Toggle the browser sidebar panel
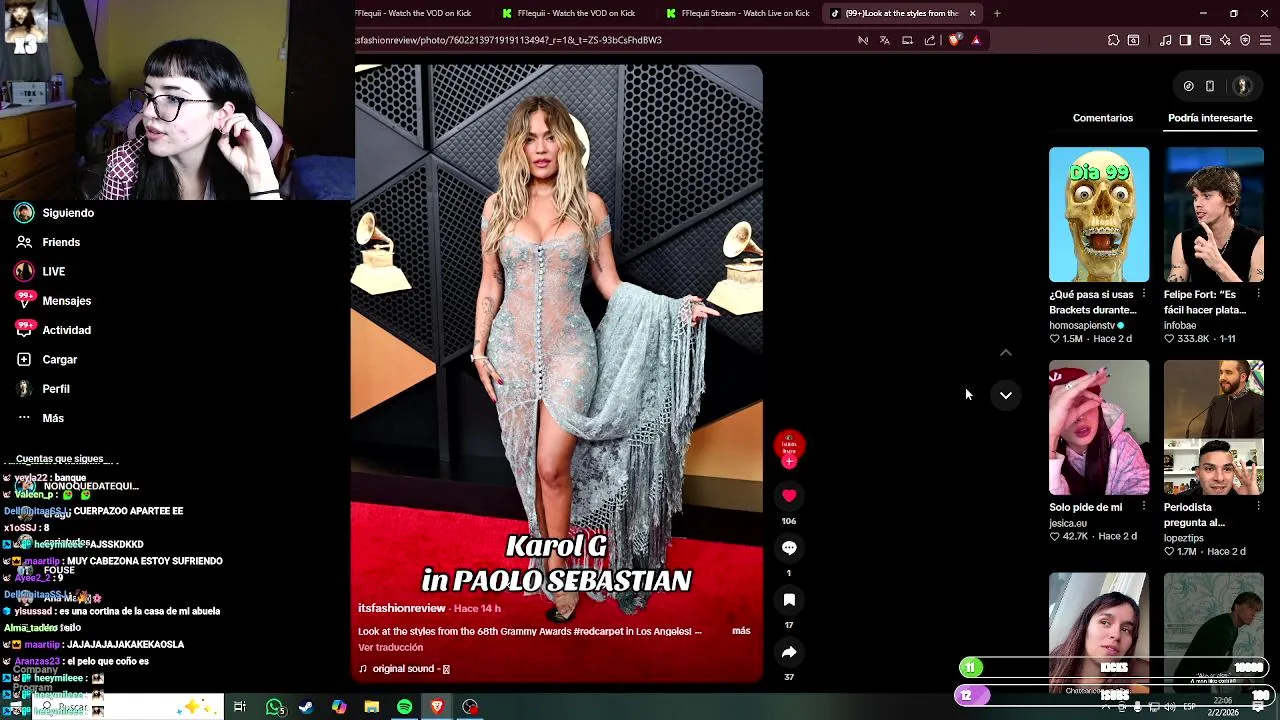Screen dimensions: 1280x720 [x=1185, y=40]
